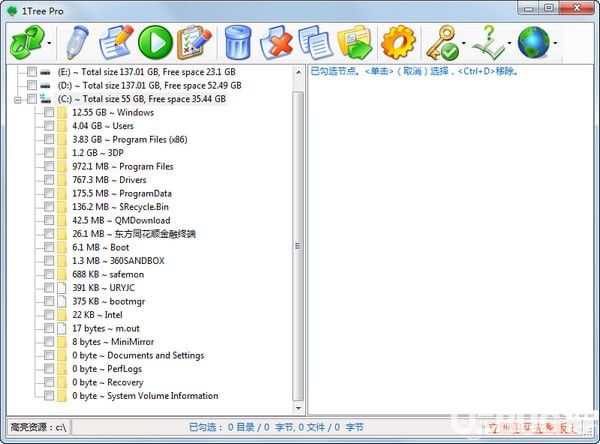This screenshot has height=444, width=600.
Task: Select the D: drive row text
Action: (x=150, y=85)
